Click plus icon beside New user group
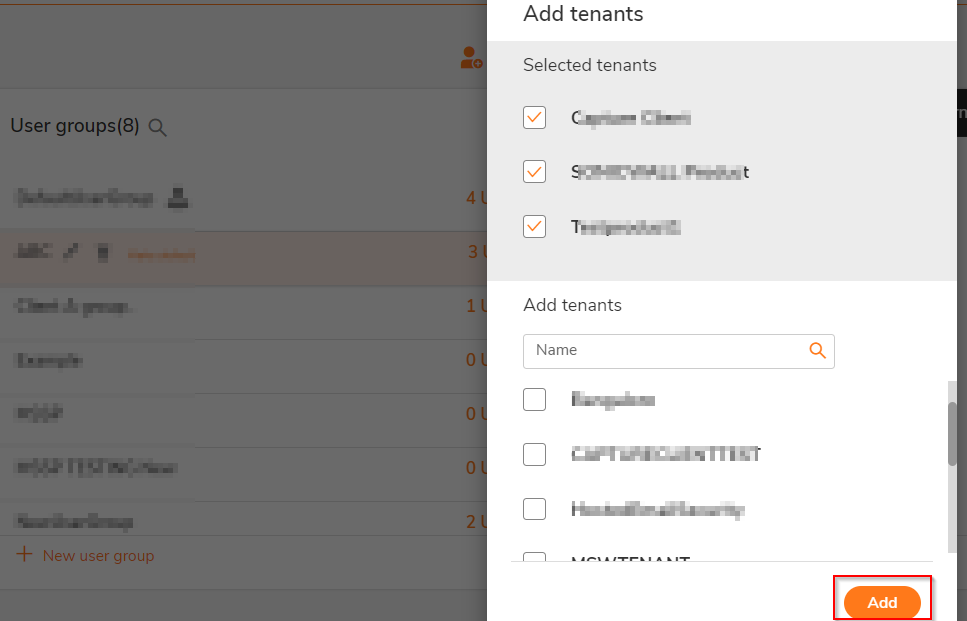967x621 pixels. point(25,554)
